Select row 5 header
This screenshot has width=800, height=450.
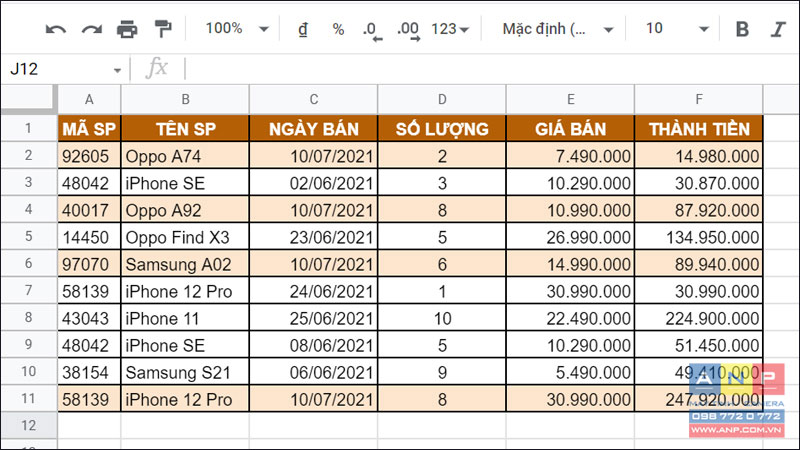pos(29,236)
